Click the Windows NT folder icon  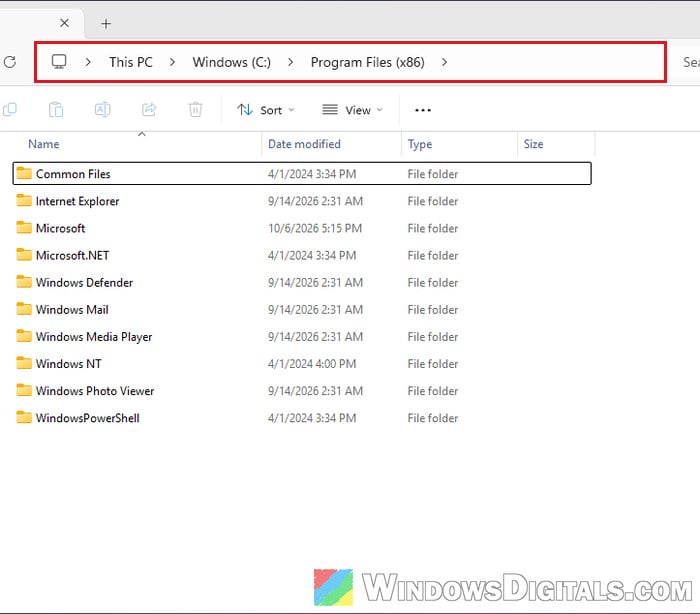24,363
